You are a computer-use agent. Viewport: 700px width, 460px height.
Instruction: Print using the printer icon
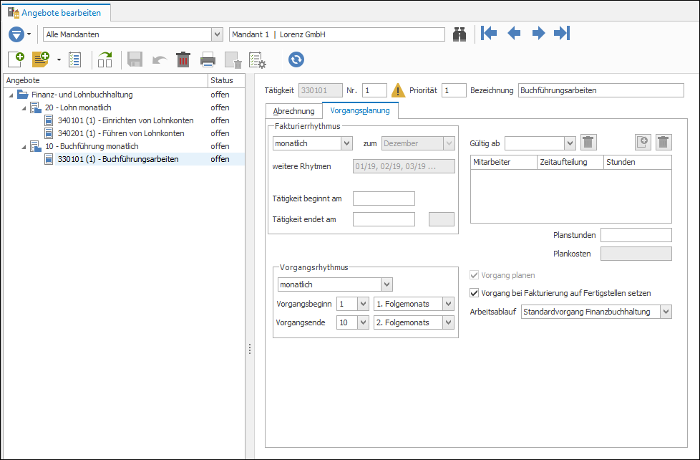point(208,60)
